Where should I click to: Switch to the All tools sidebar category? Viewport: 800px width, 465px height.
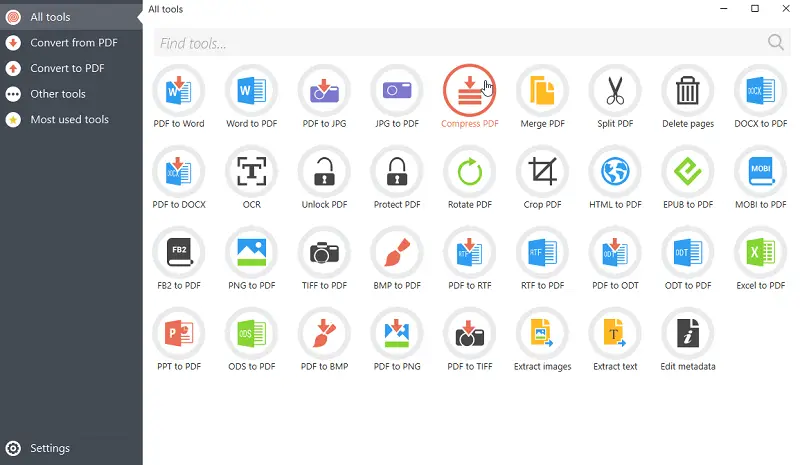point(71,17)
